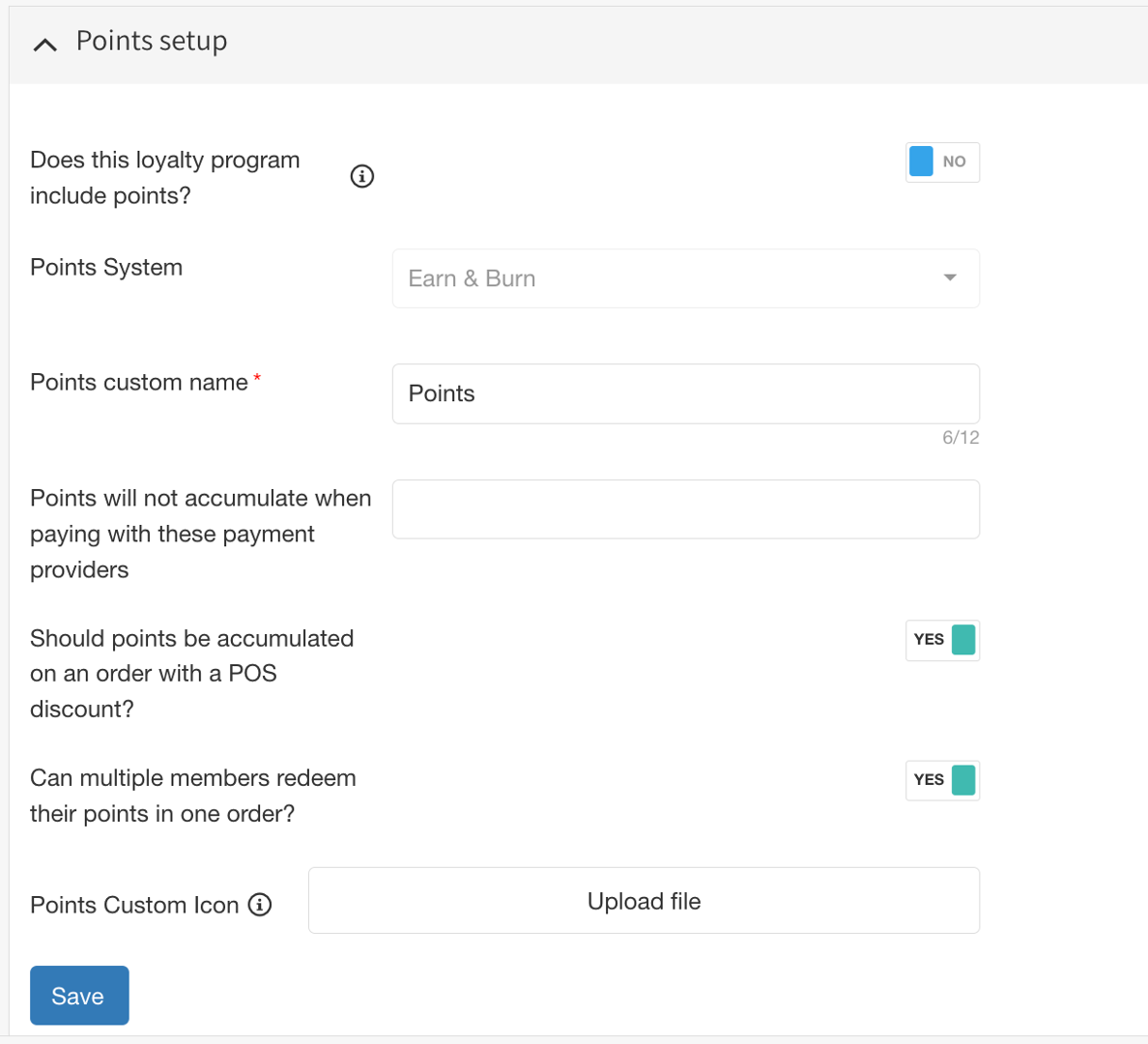Click the caret arrow in Points System box
The width and height of the screenshot is (1148, 1044).
click(x=950, y=278)
